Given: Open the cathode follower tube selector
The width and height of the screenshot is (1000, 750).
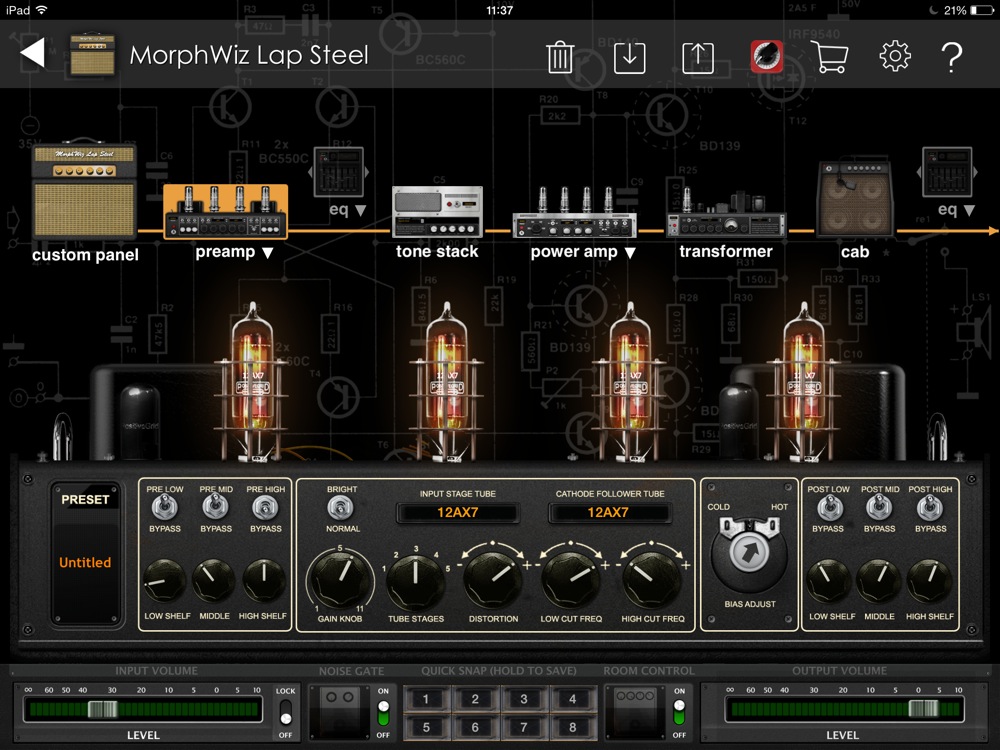Looking at the screenshot, I should pos(608,512).
